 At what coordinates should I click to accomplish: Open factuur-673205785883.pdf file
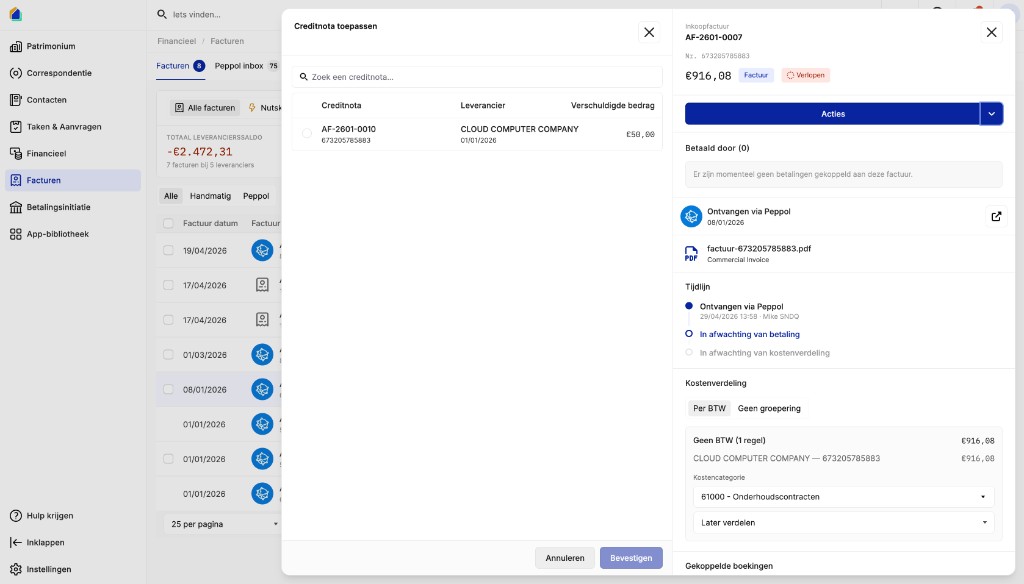759,249
